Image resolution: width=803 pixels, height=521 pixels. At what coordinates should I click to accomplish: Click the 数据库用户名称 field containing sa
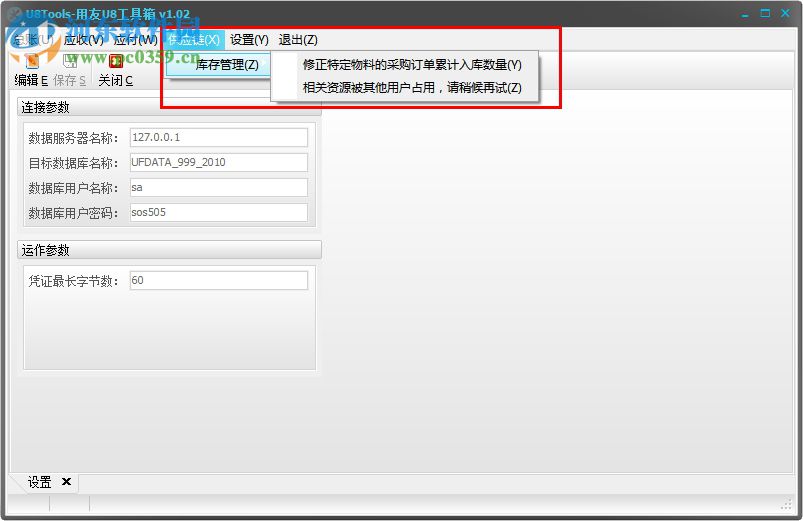pos(219,187)
